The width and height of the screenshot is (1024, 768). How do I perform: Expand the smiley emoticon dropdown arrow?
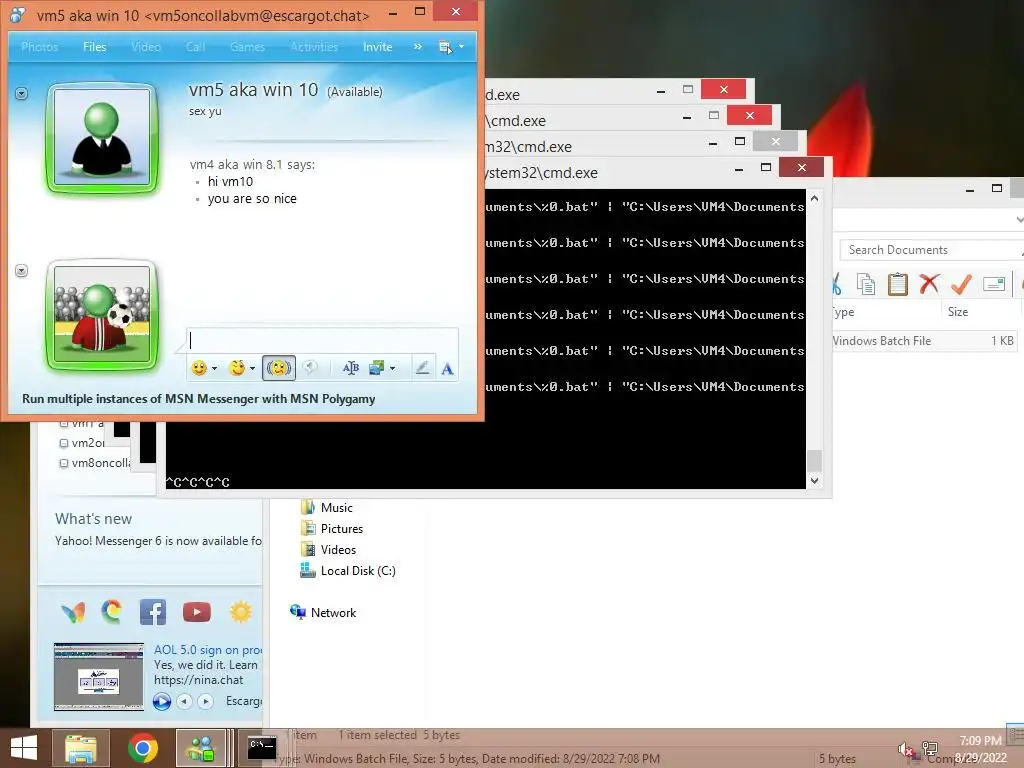[214, 369]
